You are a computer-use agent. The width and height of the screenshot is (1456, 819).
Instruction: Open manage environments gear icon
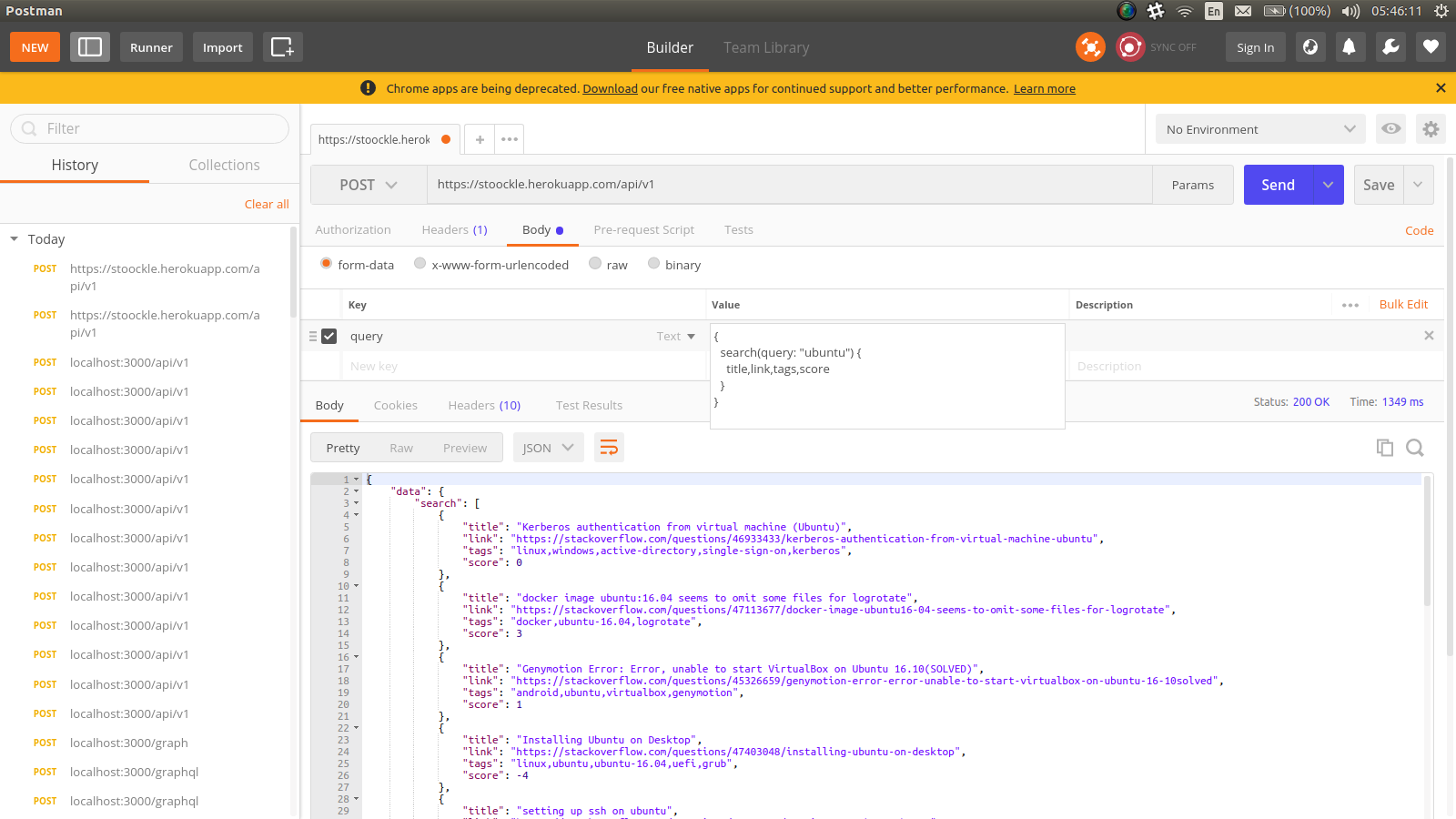click(x=1431, y=129)
